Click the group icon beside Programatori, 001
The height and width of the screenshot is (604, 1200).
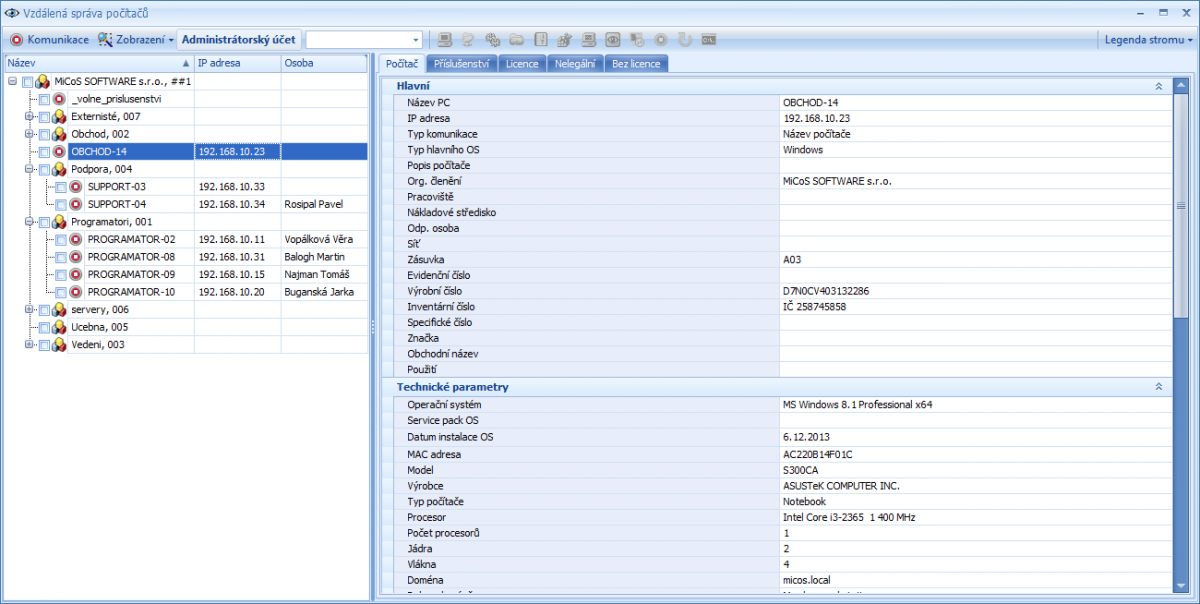coord(59,222)
